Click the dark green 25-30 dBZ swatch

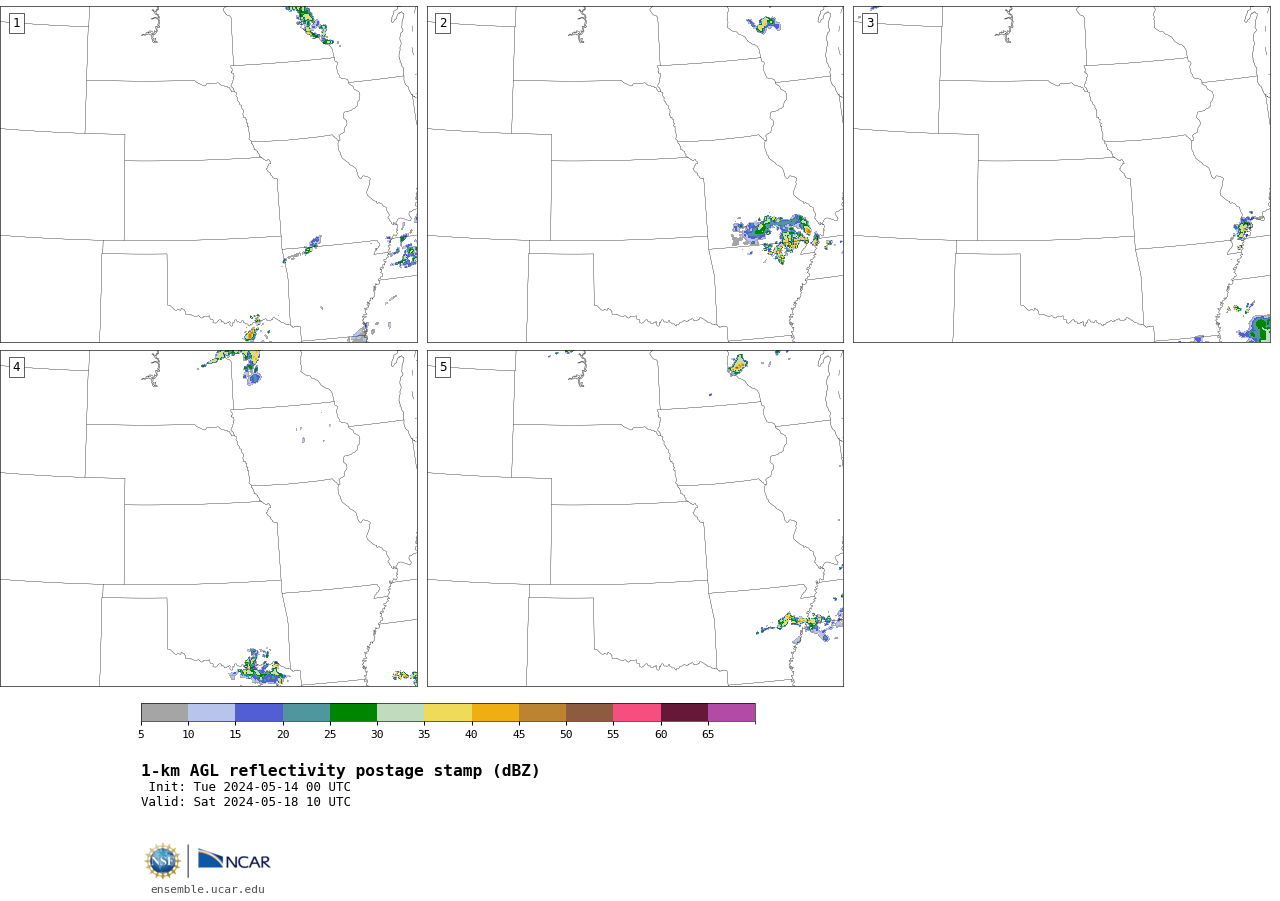(x=353, y=713)
